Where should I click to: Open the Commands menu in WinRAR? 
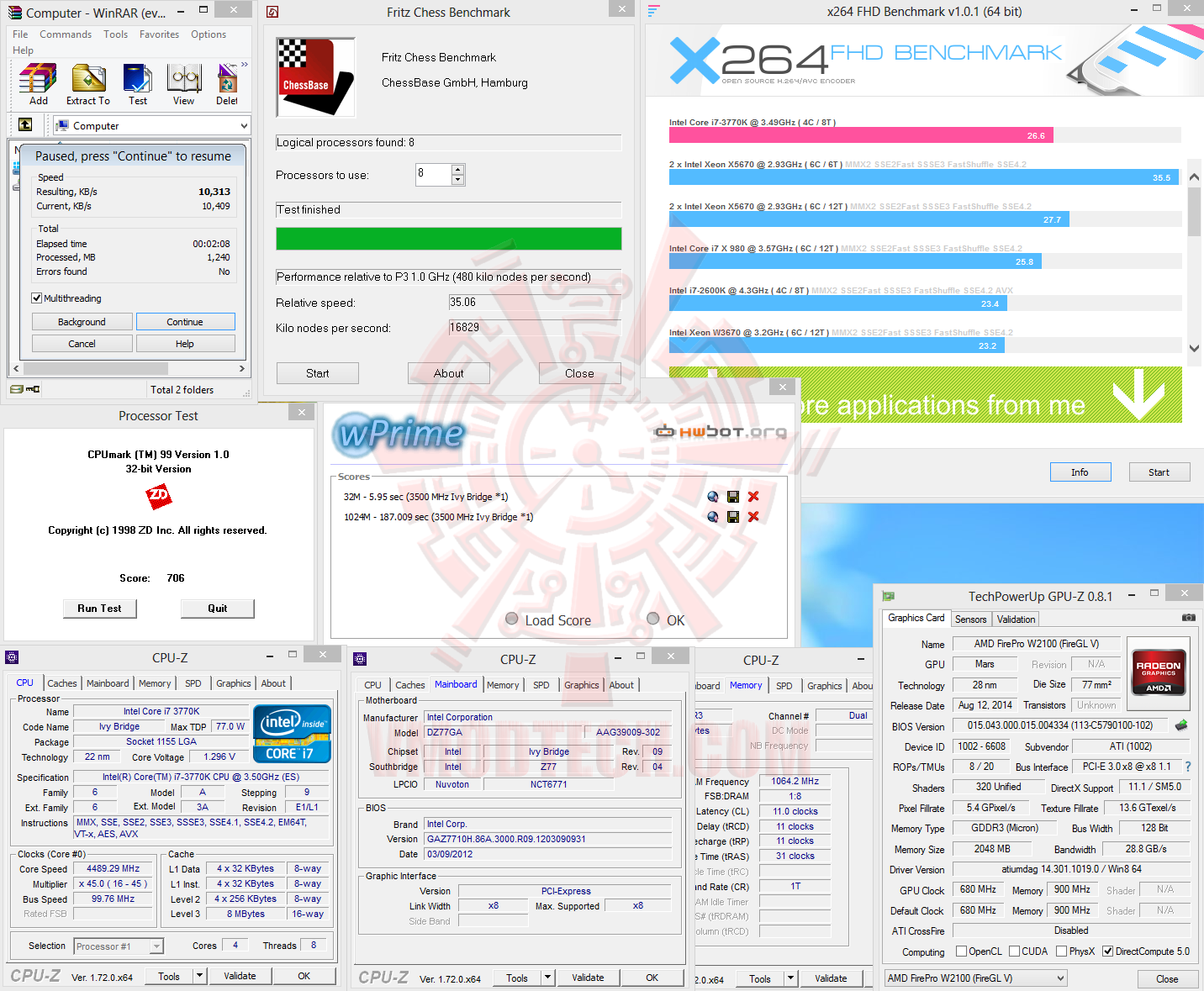(66, 34)
